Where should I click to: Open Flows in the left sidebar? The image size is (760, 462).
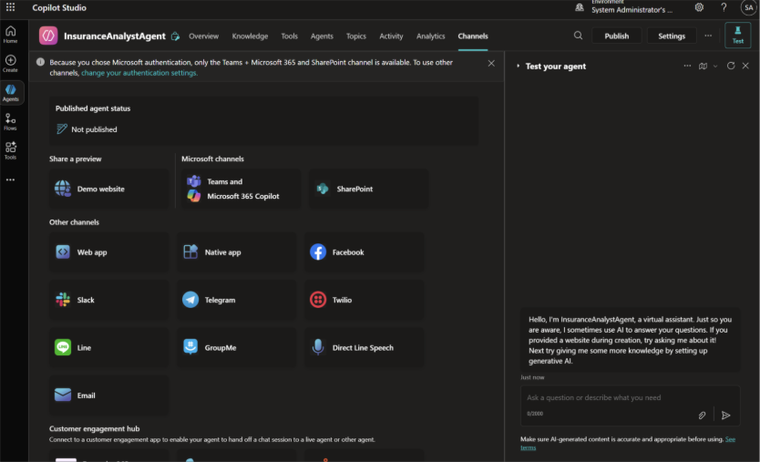tap(10, 122)
